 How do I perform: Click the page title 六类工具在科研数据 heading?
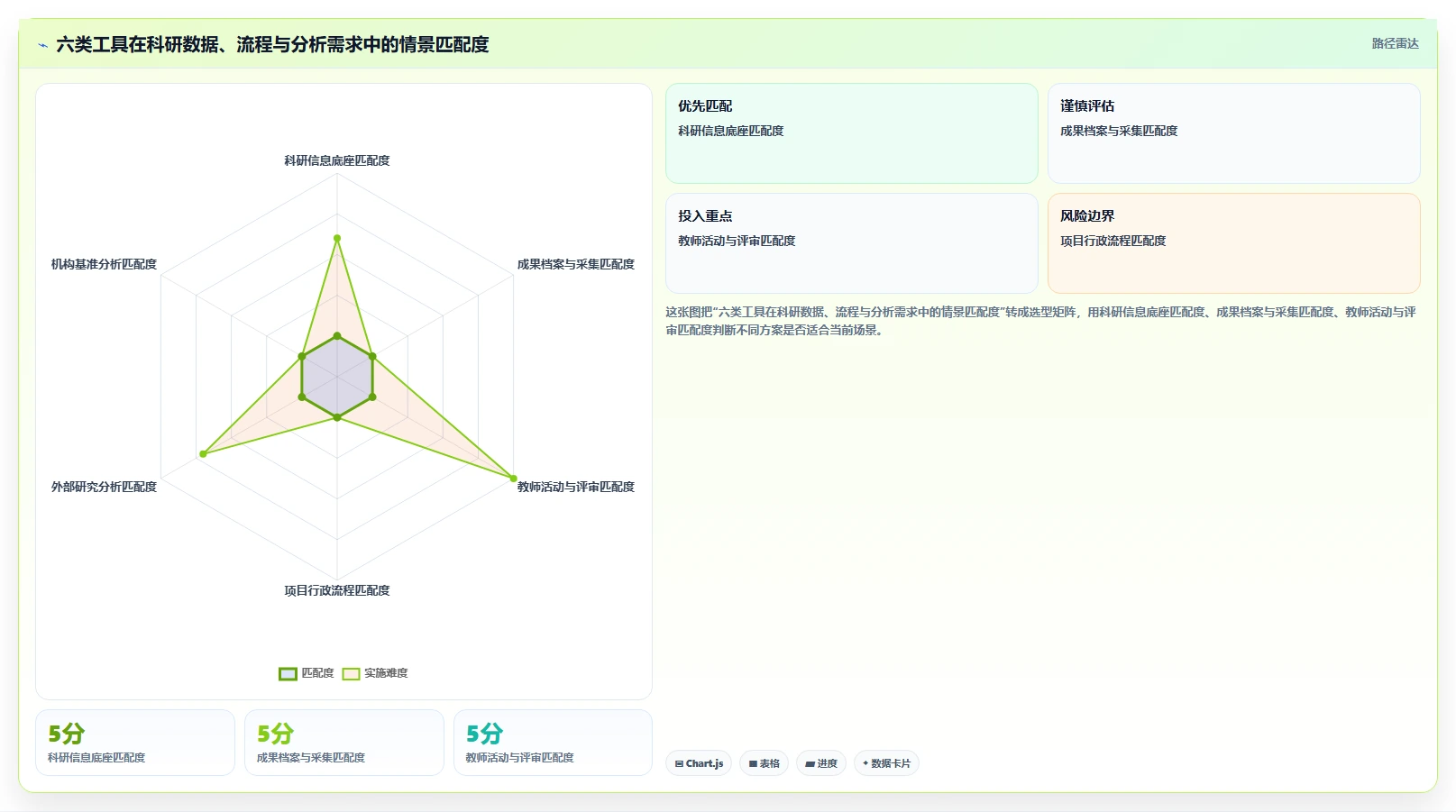[272, 44]
